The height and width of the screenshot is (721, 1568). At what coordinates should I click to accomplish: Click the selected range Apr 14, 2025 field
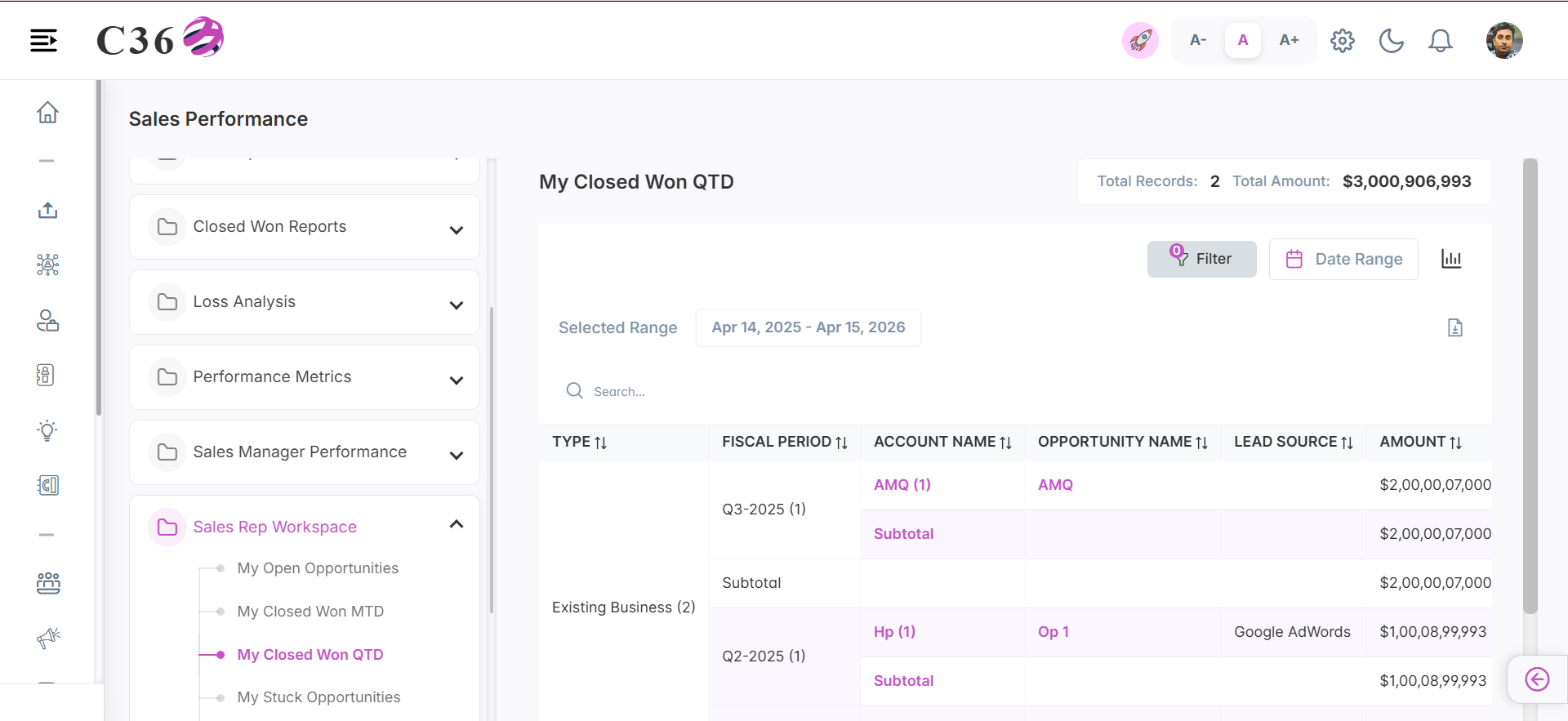808,327
